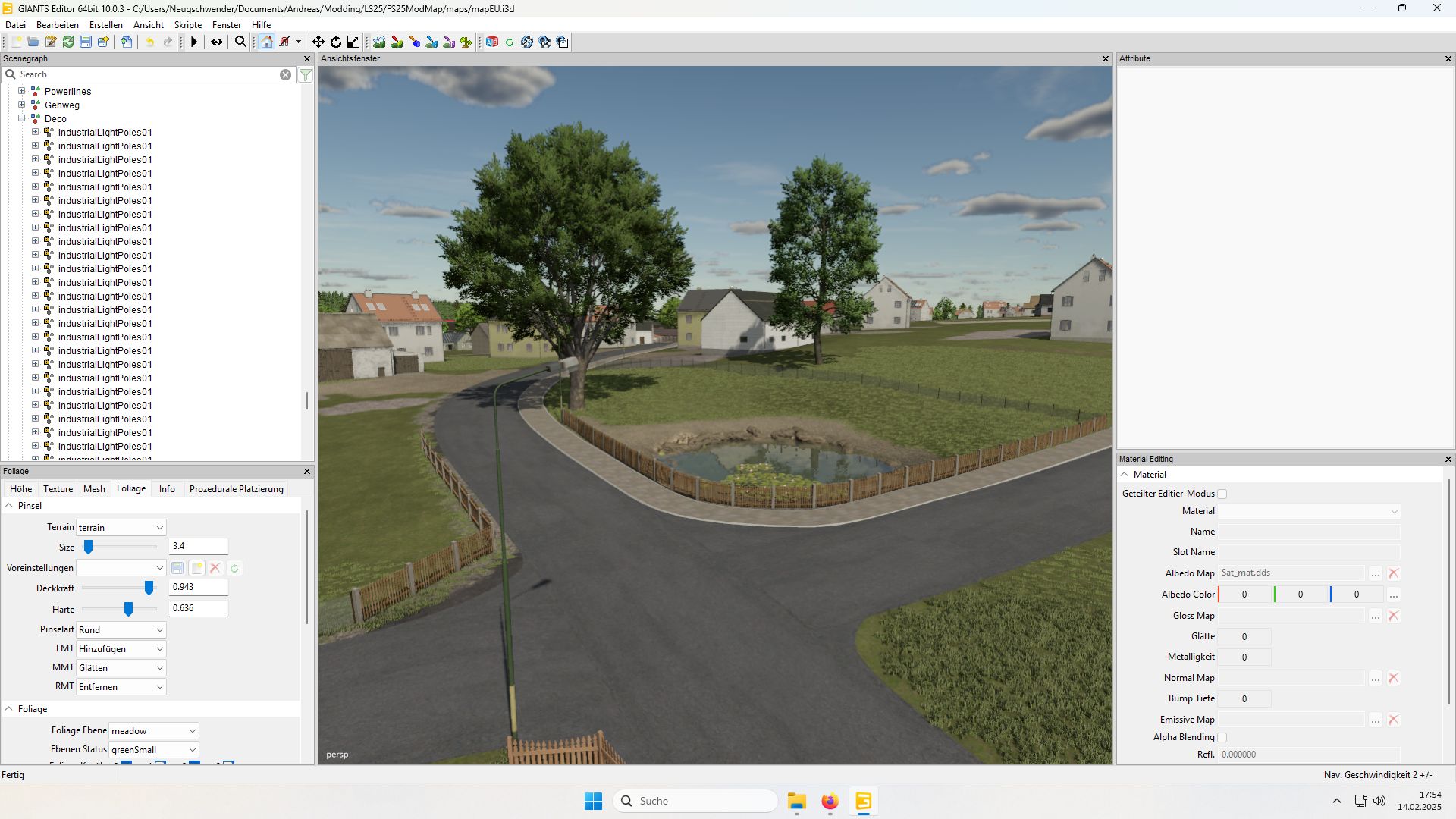Switch to the Prozedurale Platzierung tab
1456x819 pixels.
click(x=237, y=489)
